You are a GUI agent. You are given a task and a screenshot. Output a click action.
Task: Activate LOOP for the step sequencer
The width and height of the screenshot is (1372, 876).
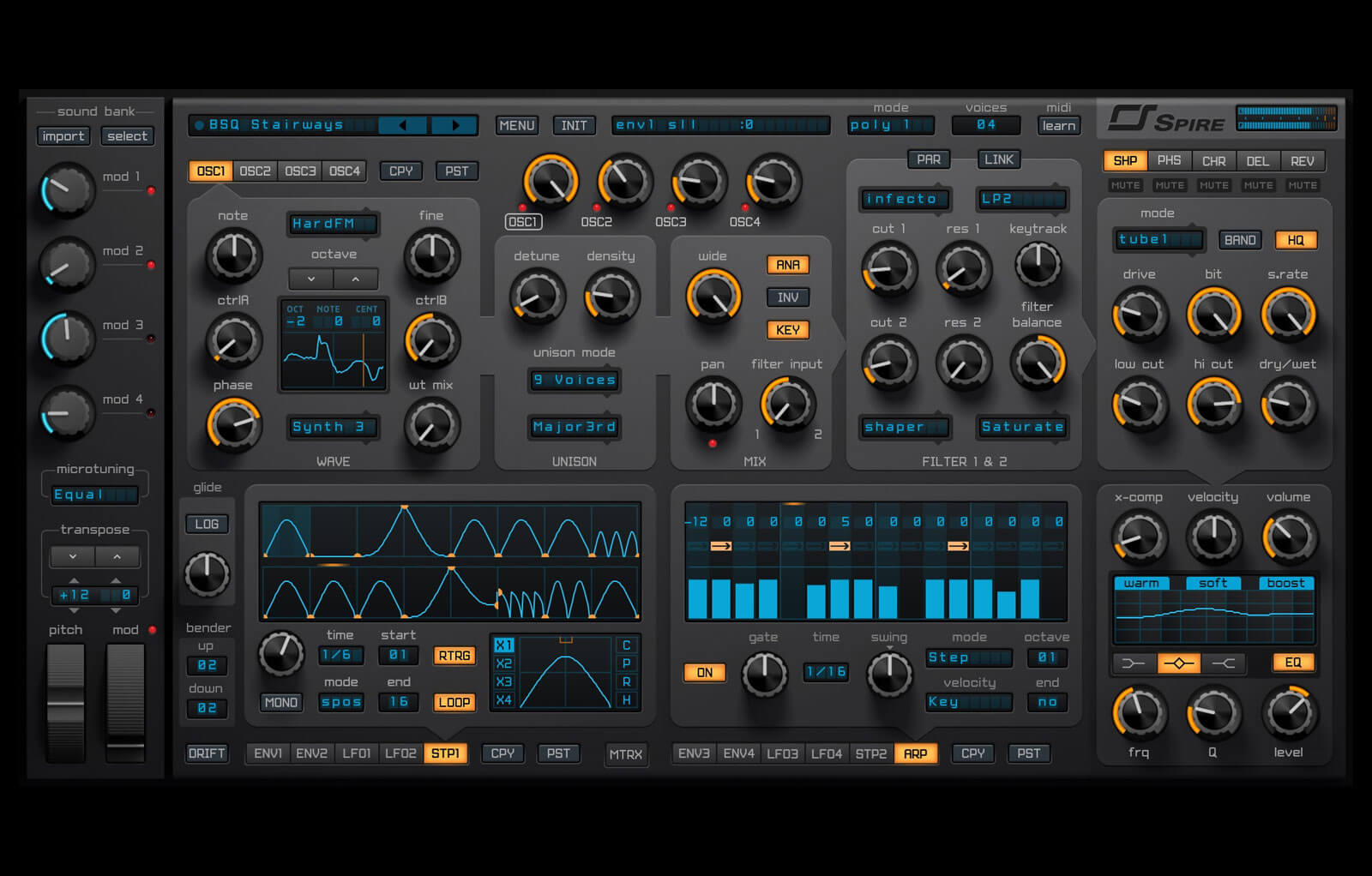tap(454, 702)
